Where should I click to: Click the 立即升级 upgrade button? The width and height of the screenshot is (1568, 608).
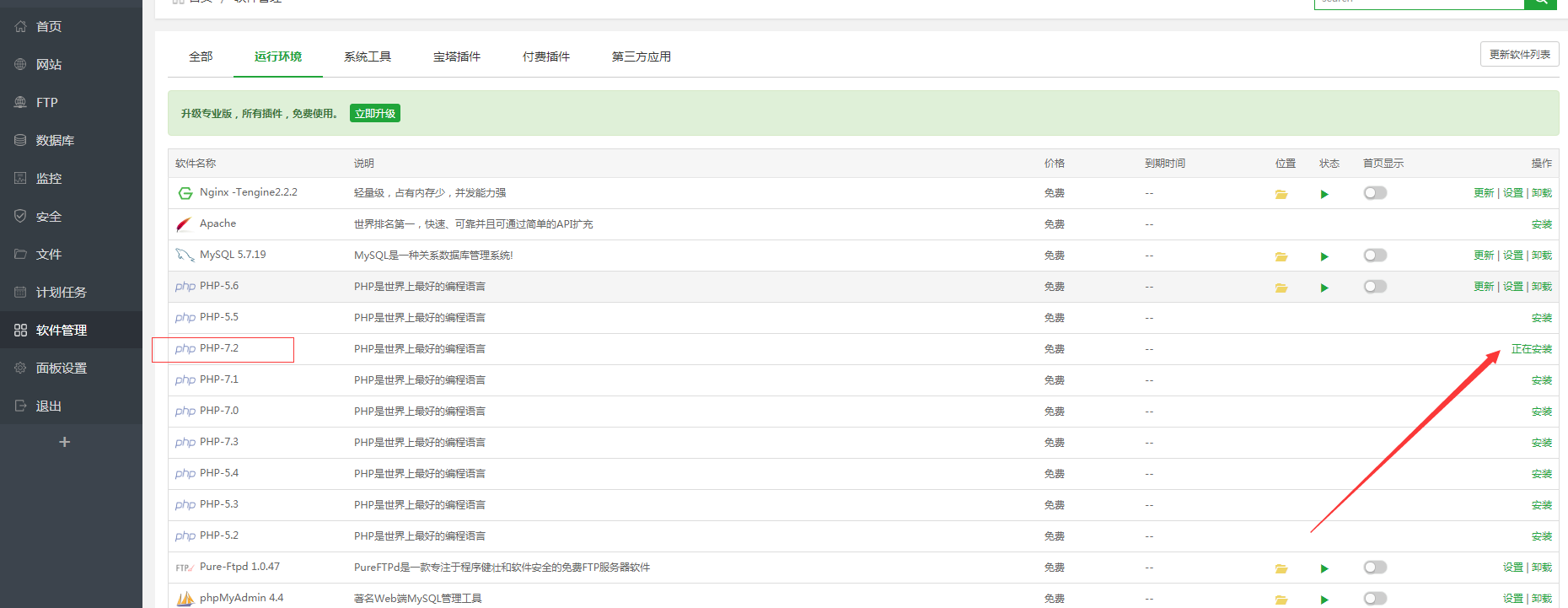[x=375, y=113]
